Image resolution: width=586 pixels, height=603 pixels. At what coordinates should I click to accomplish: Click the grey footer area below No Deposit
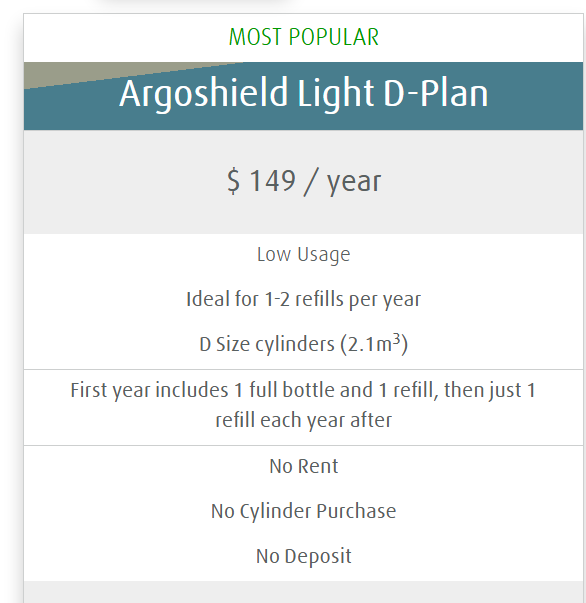[x=303, y=592]
